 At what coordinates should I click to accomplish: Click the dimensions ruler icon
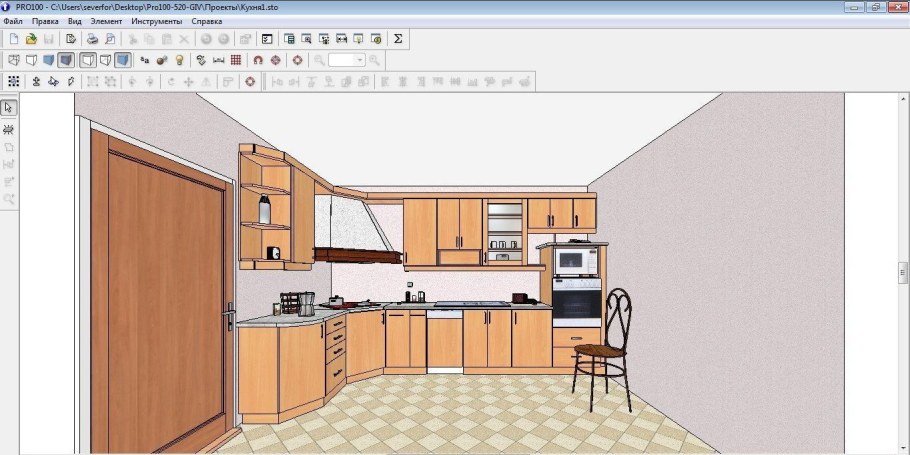tap(219, 60)
